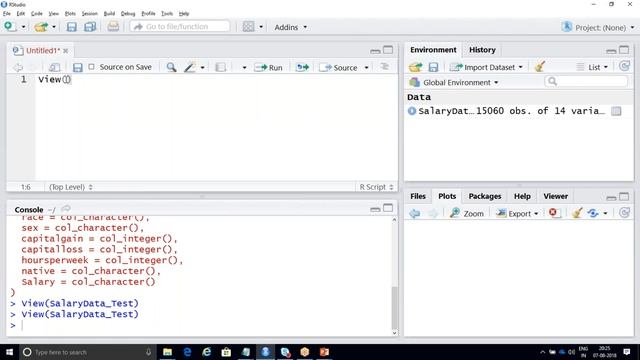
Task: Refresh the Environment pane
Action: (624, 66)
